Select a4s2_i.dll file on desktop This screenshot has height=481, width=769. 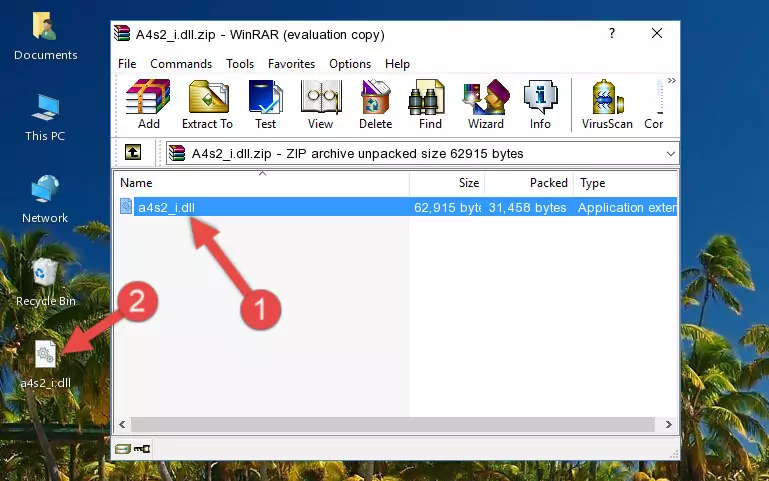[x=46, y=364]
